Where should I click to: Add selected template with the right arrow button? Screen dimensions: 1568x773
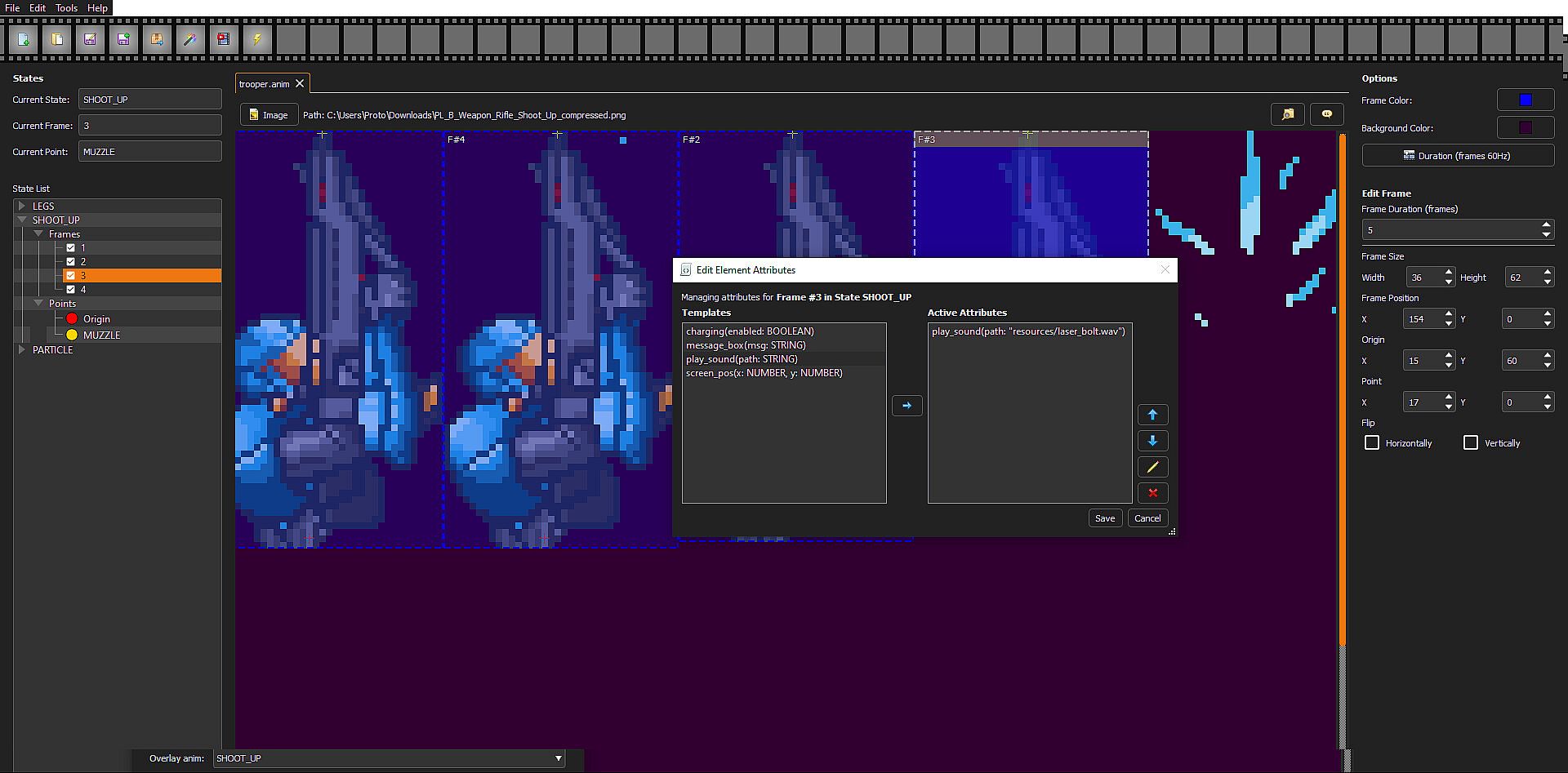click(906, 406)
